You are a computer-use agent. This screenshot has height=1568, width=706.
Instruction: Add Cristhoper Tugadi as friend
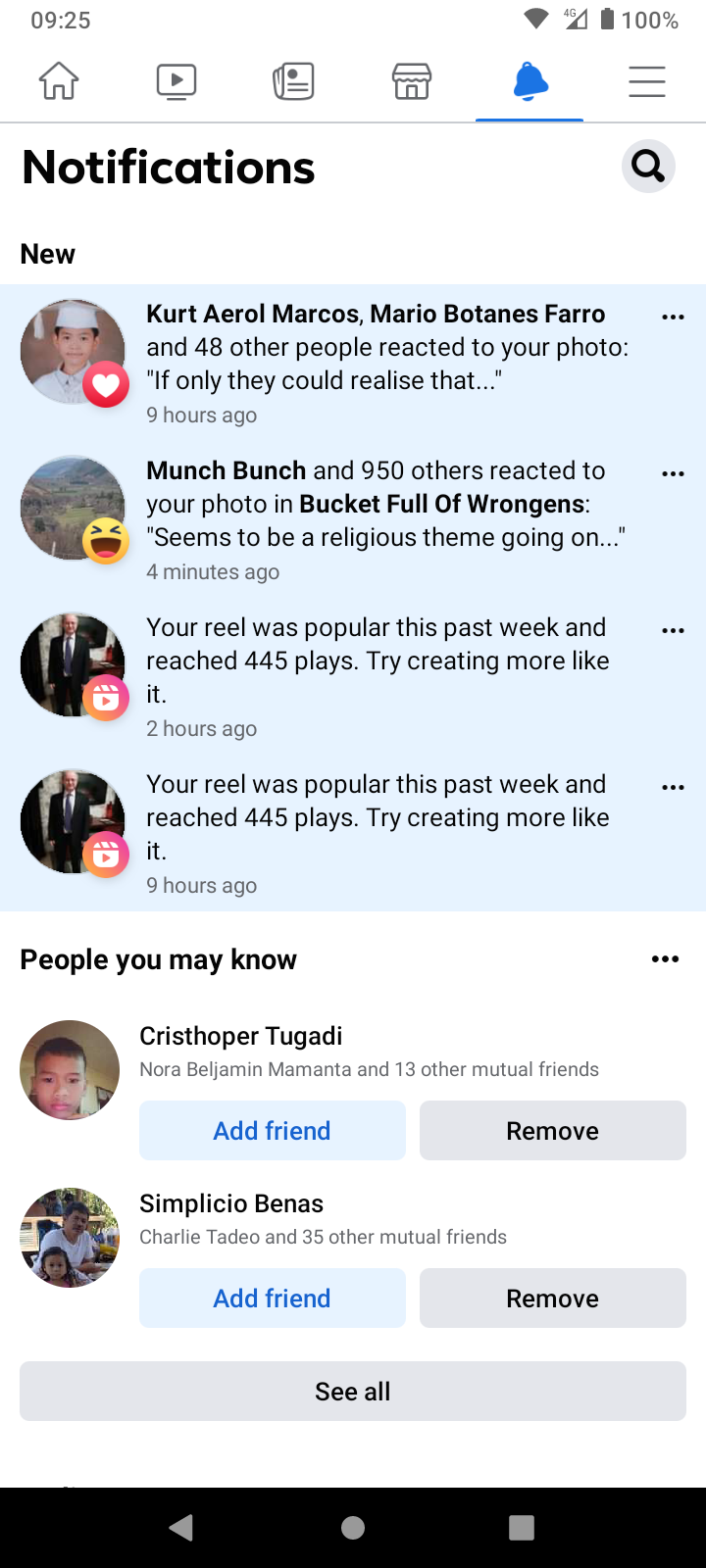click(x=273, y=1131)
